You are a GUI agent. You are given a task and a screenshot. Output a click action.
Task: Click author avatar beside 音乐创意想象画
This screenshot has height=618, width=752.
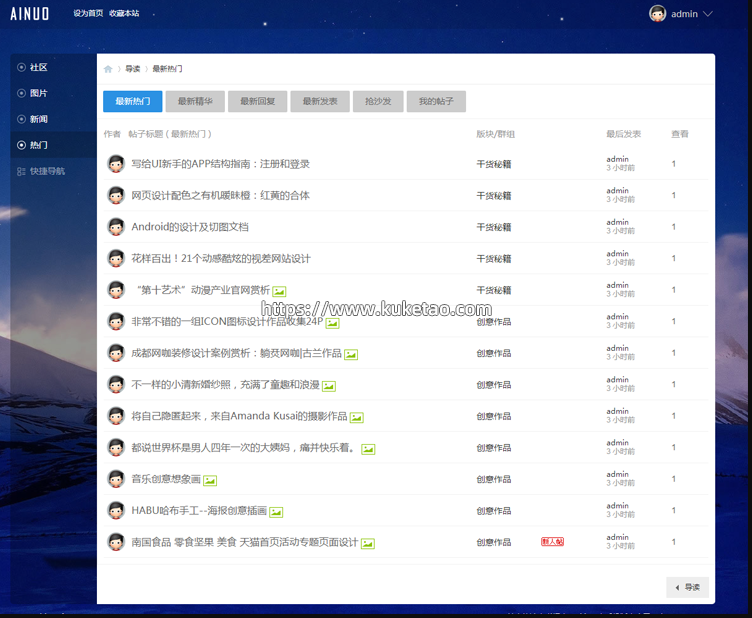click(x=116, y=479)
